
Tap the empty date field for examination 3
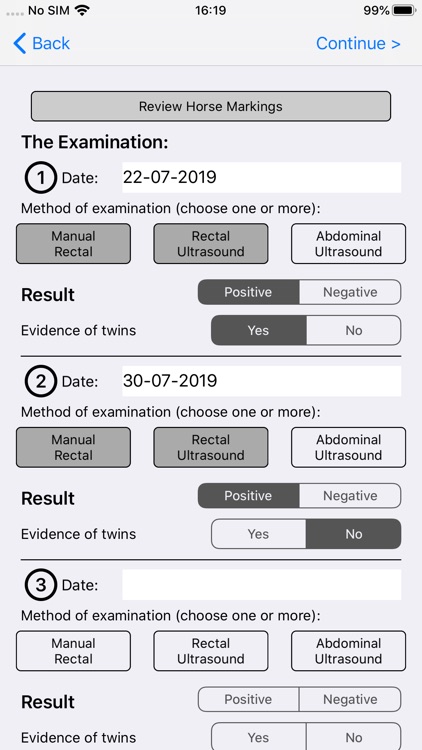(x=261, y=585)
